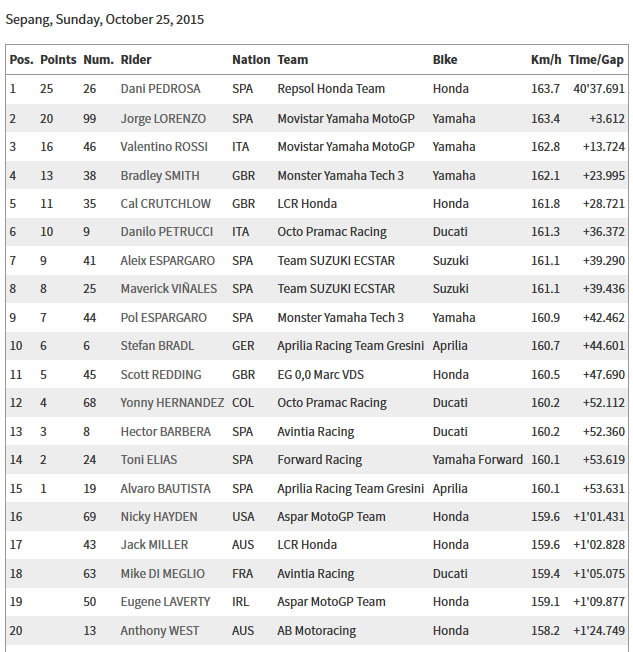Select Anthony WEST rider name
Viewport: 633px width, 652px height.
[160, 631]
